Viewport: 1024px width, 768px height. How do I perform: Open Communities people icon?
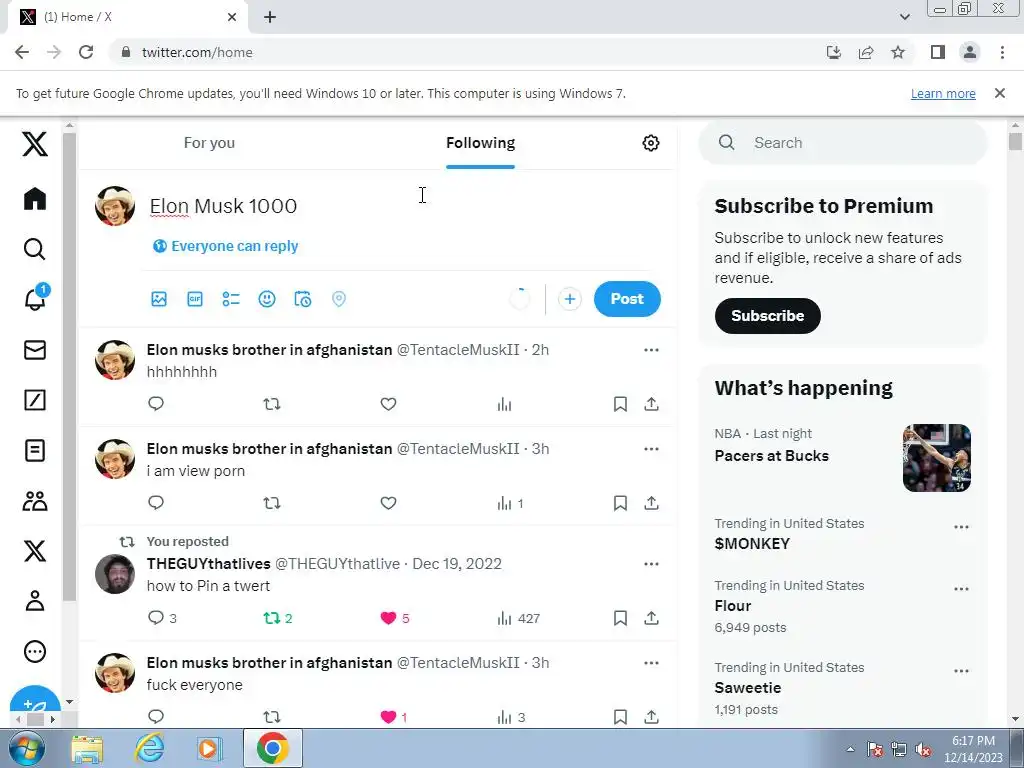[35, 501]
